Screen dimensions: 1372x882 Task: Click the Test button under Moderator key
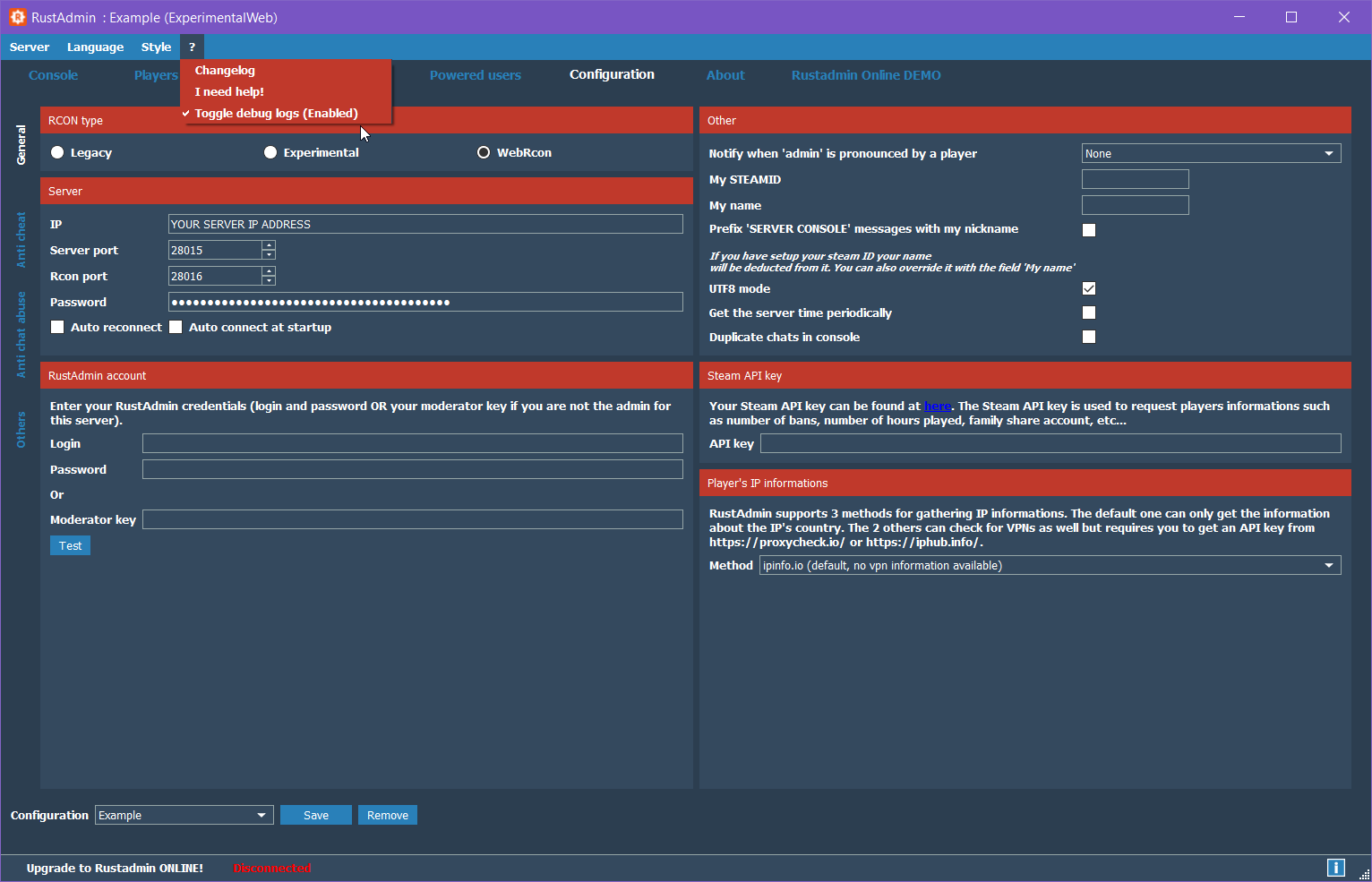point(70,545)
